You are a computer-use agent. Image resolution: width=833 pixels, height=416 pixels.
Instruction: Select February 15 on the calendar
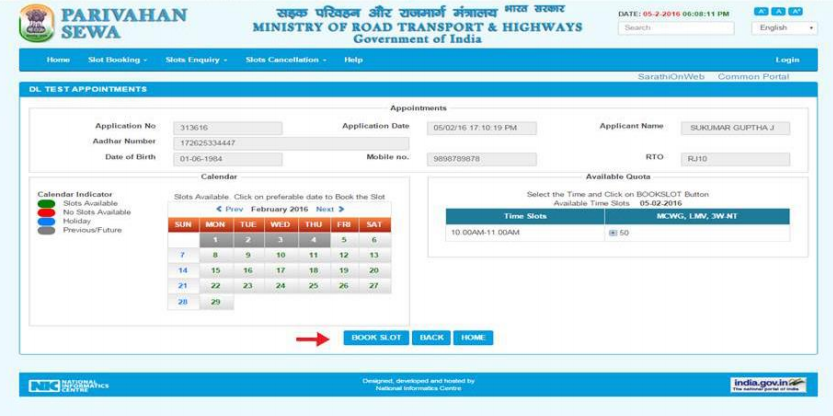(216, 271)
